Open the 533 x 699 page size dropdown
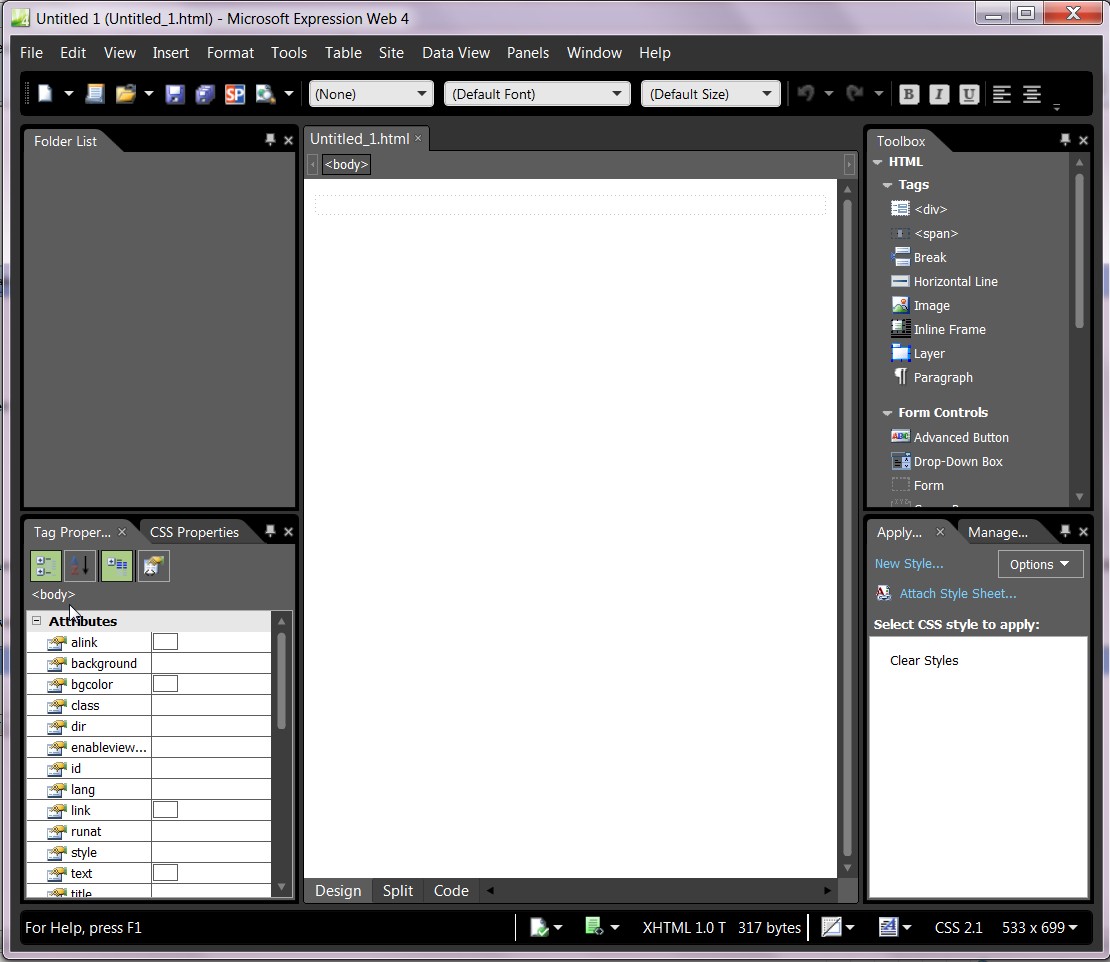The width and height of the screenshot is (1110, 962). [x=1040, y=927]
